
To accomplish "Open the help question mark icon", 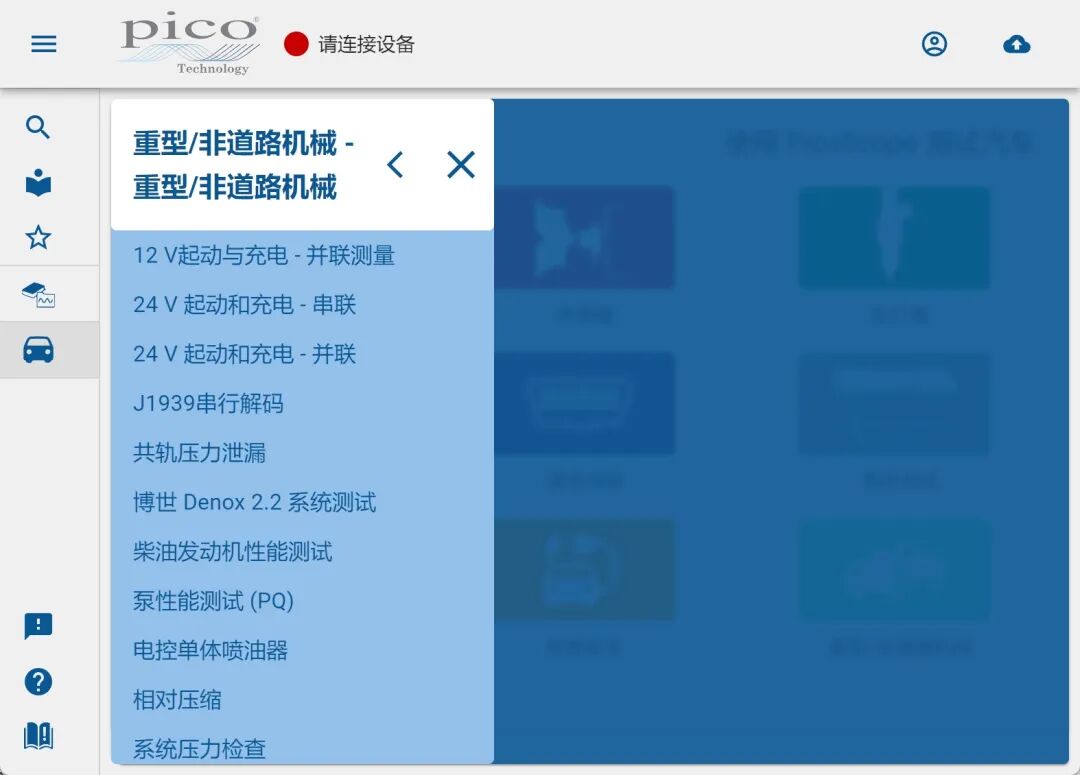I will [x=38, y=682].
